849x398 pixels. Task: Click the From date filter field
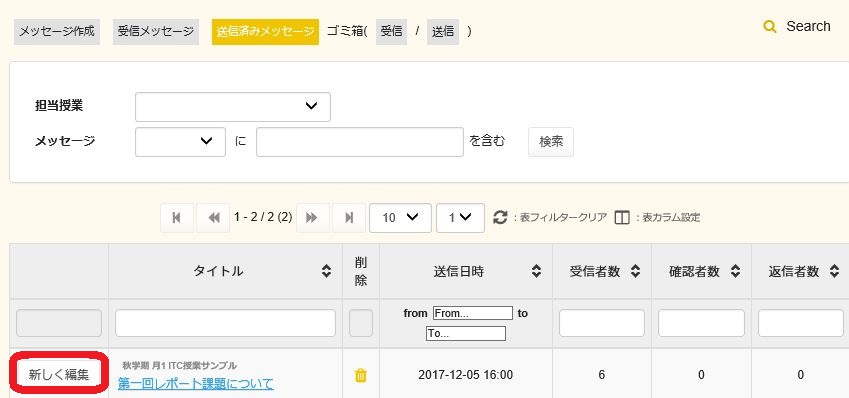pyautogui.click(x=473, y=313)
